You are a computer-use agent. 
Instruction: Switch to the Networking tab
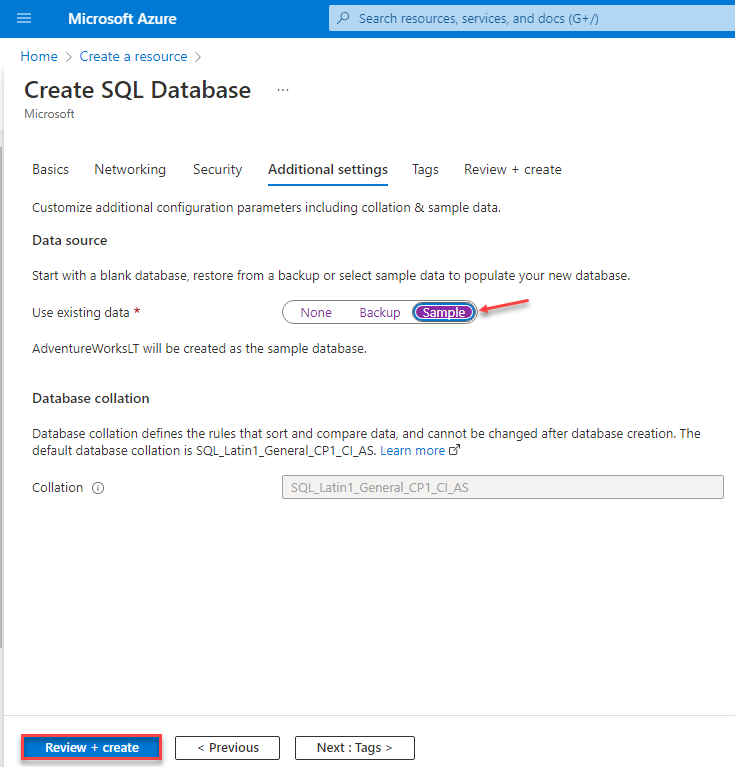(130, 169)
